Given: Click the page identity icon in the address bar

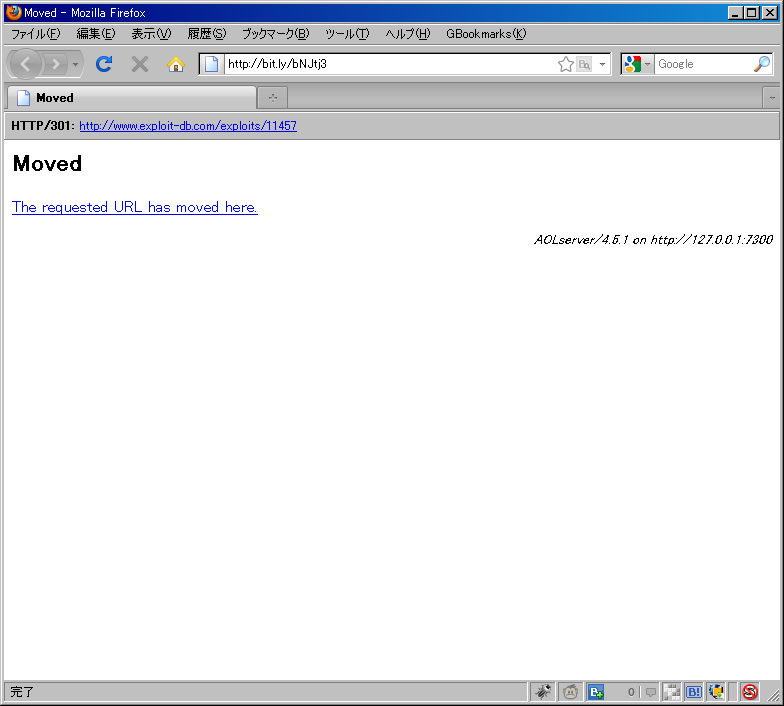Looking at the screenshot, I should coord(212,64).
